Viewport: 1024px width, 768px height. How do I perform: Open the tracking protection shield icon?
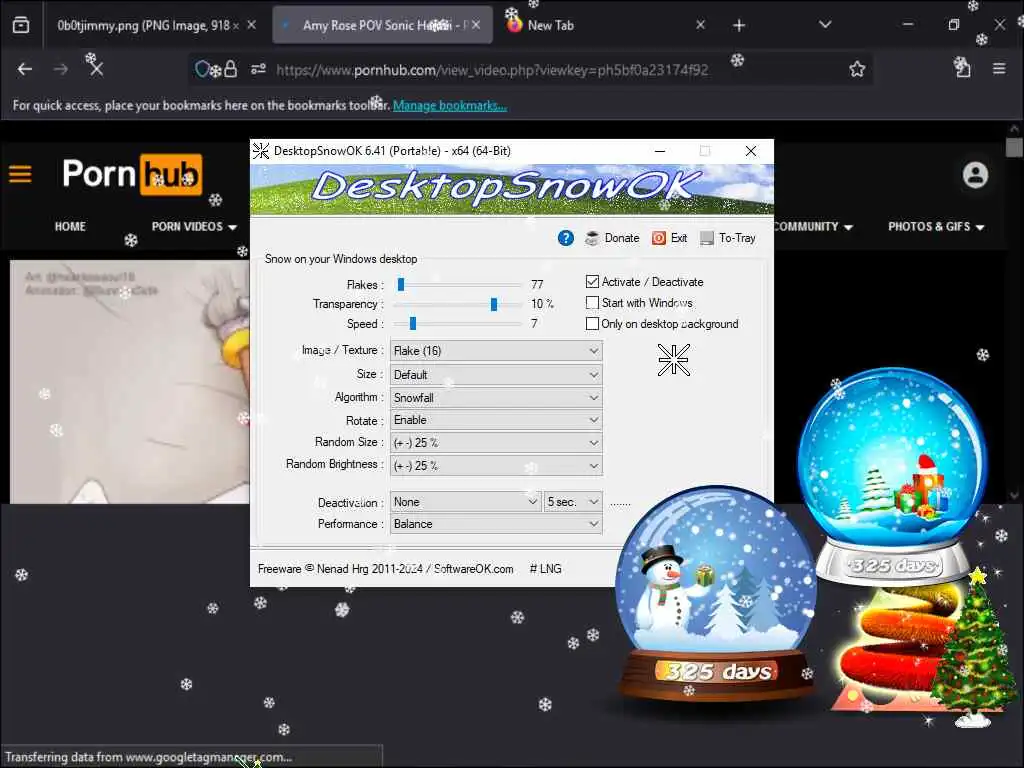click(202, 69)
